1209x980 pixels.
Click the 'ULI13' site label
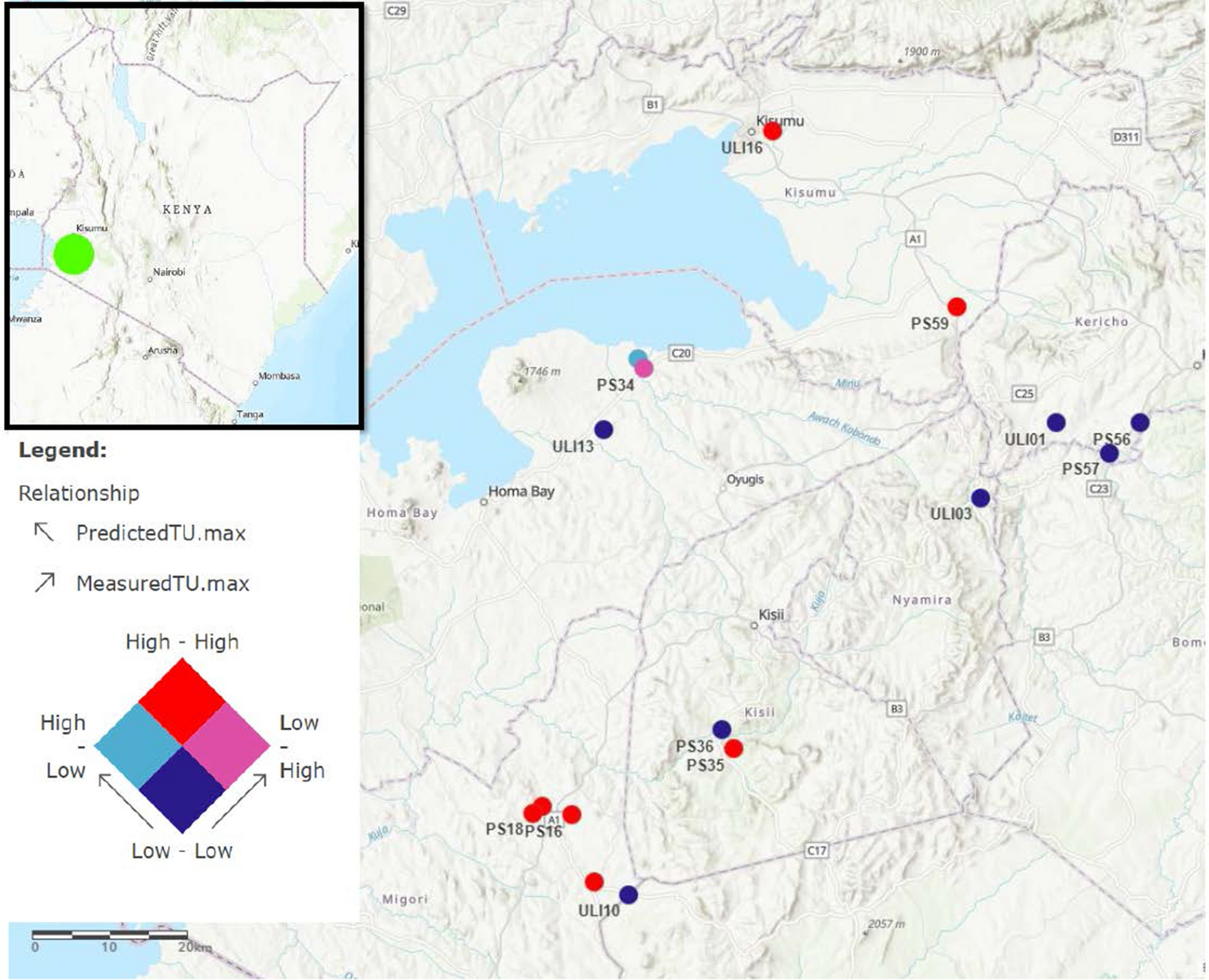(572, 447)
